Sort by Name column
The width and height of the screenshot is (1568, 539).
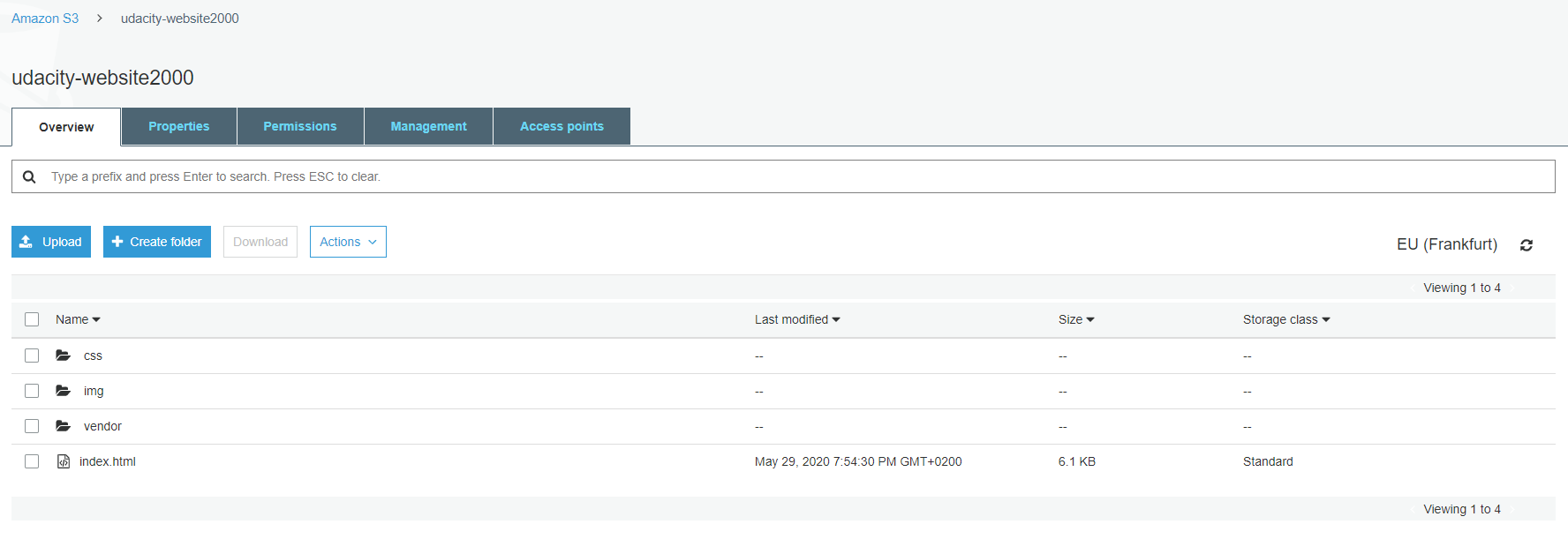tap(78, 319)
